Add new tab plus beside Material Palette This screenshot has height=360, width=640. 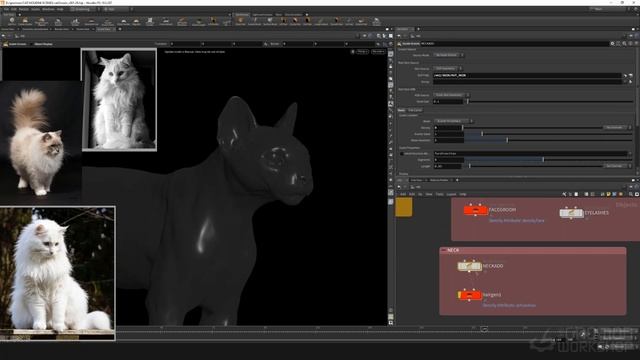(457, 180)
